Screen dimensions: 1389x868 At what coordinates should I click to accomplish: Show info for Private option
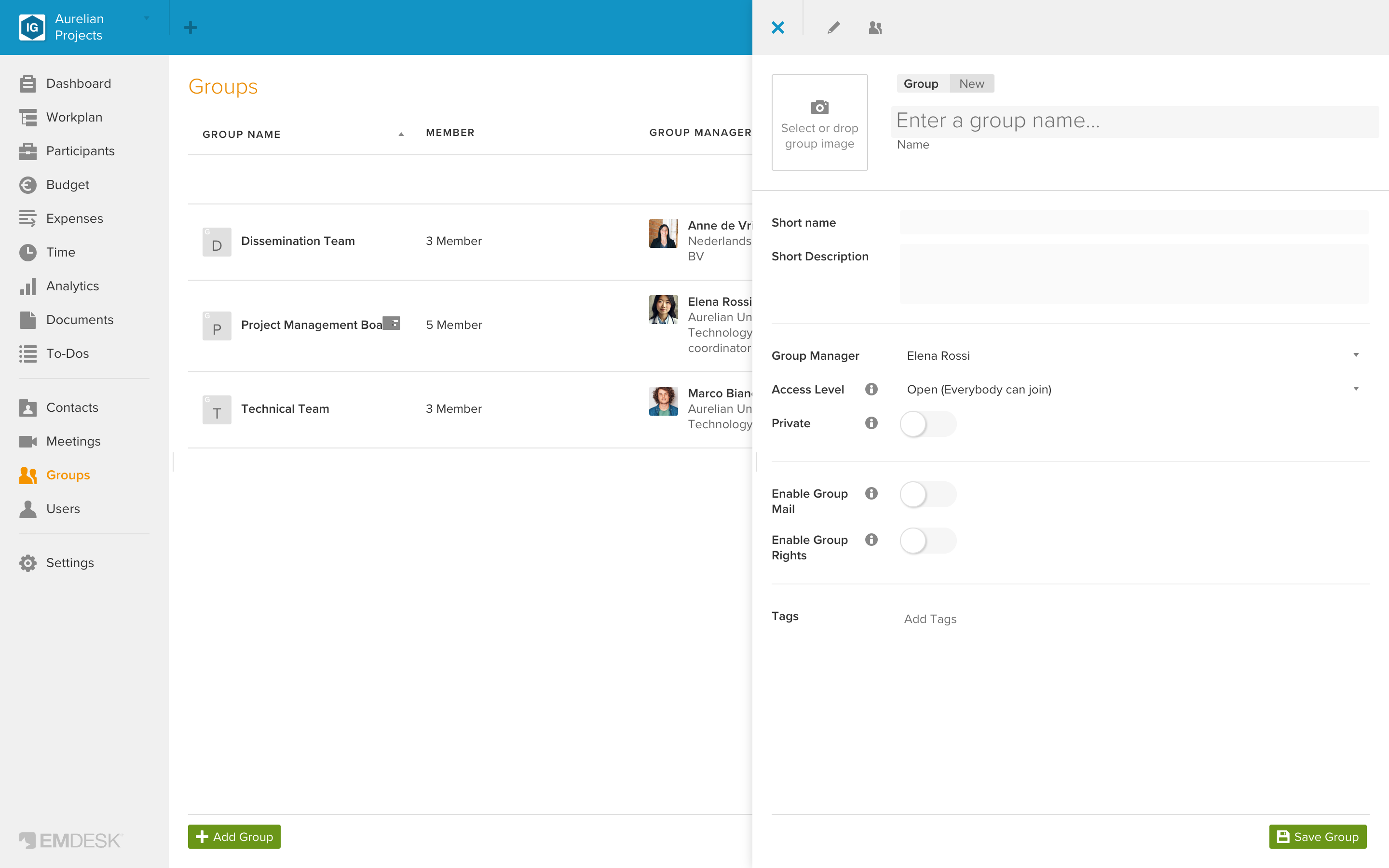coord(872,424)
